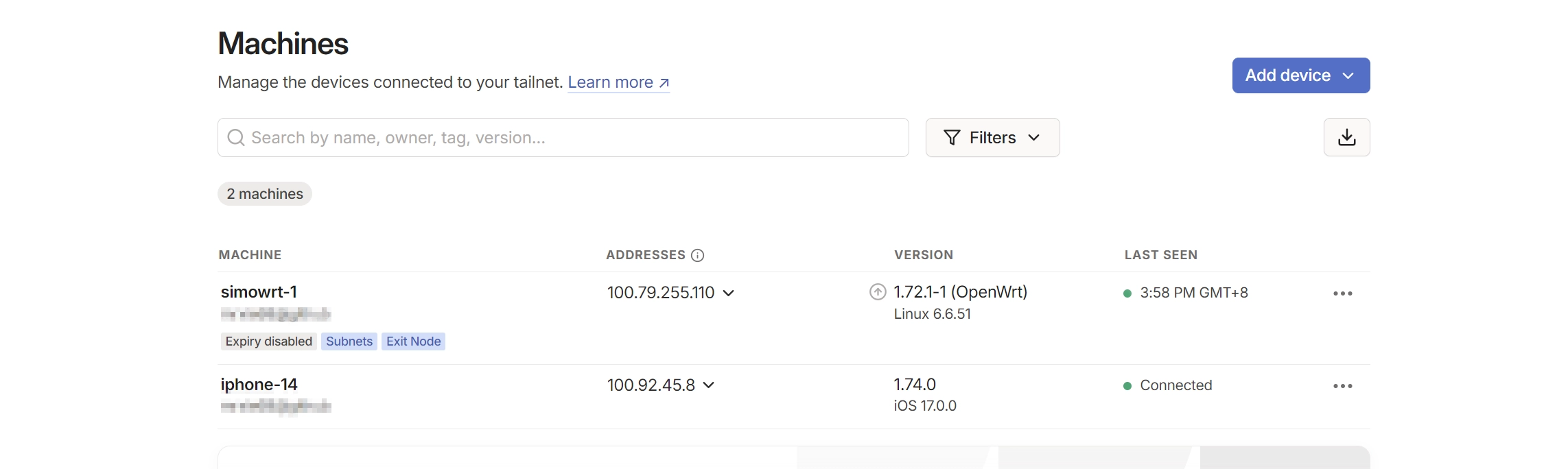Expand the 100.92.45.8 address dropdown
Screen dimensions: 1568x469
[709, 385]
